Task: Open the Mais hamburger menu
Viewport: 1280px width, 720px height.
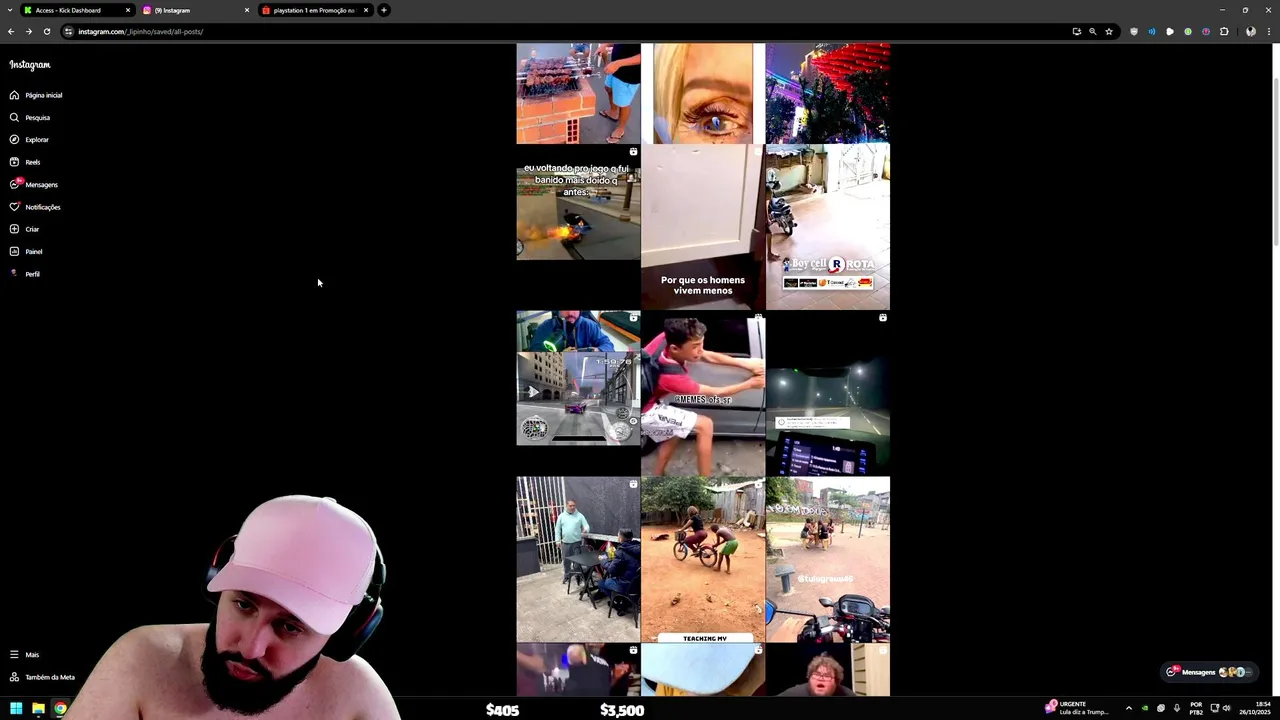Action: 24,654
